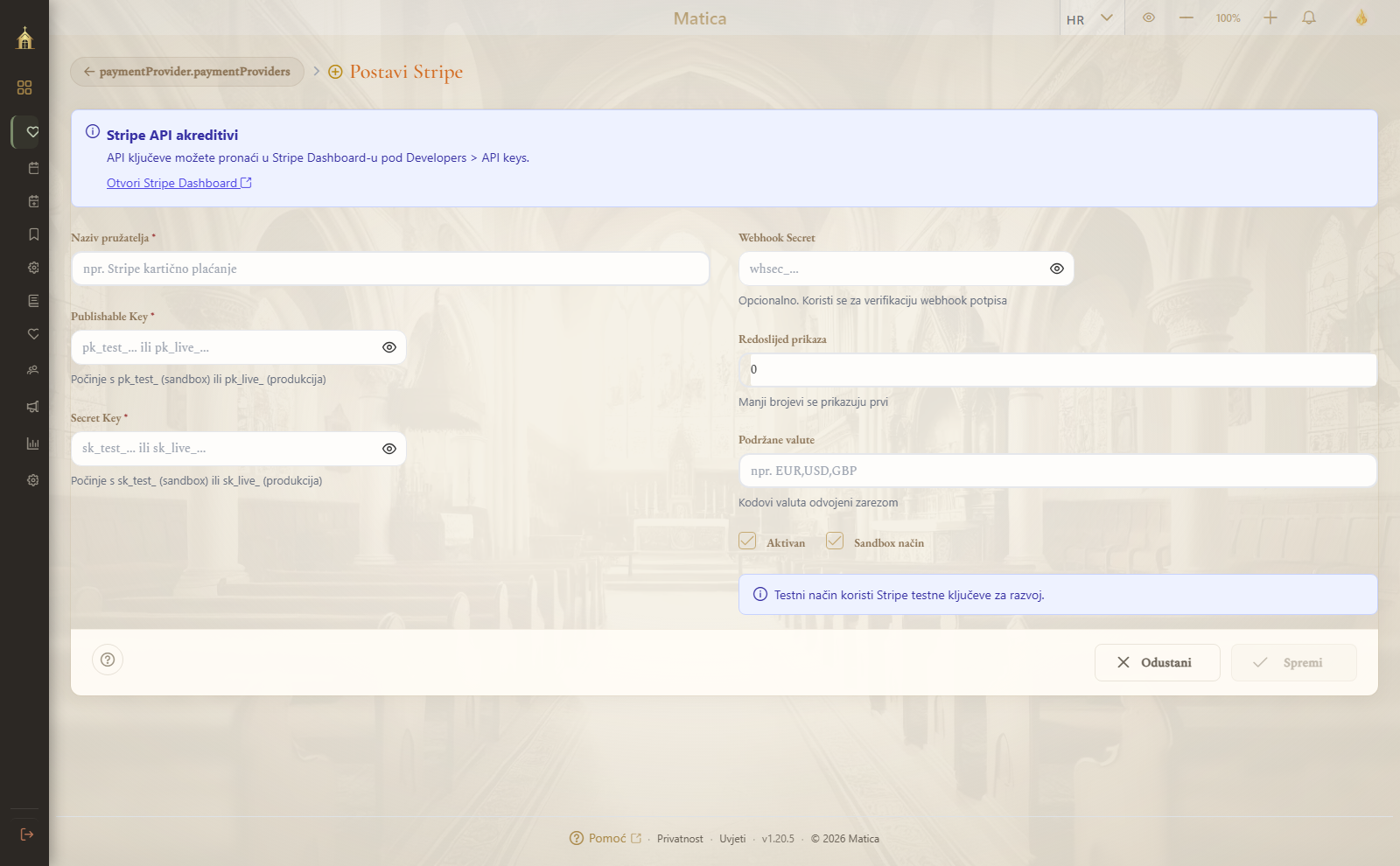Open the HR language dropdown

(1089, 18)
